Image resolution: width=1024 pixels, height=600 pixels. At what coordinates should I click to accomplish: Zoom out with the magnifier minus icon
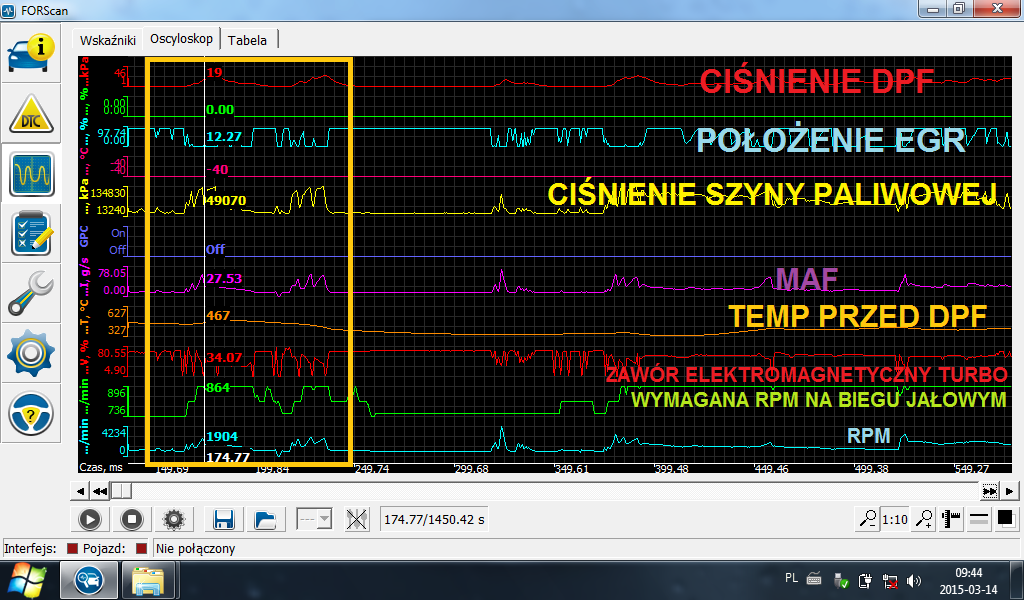click(868, 519)
